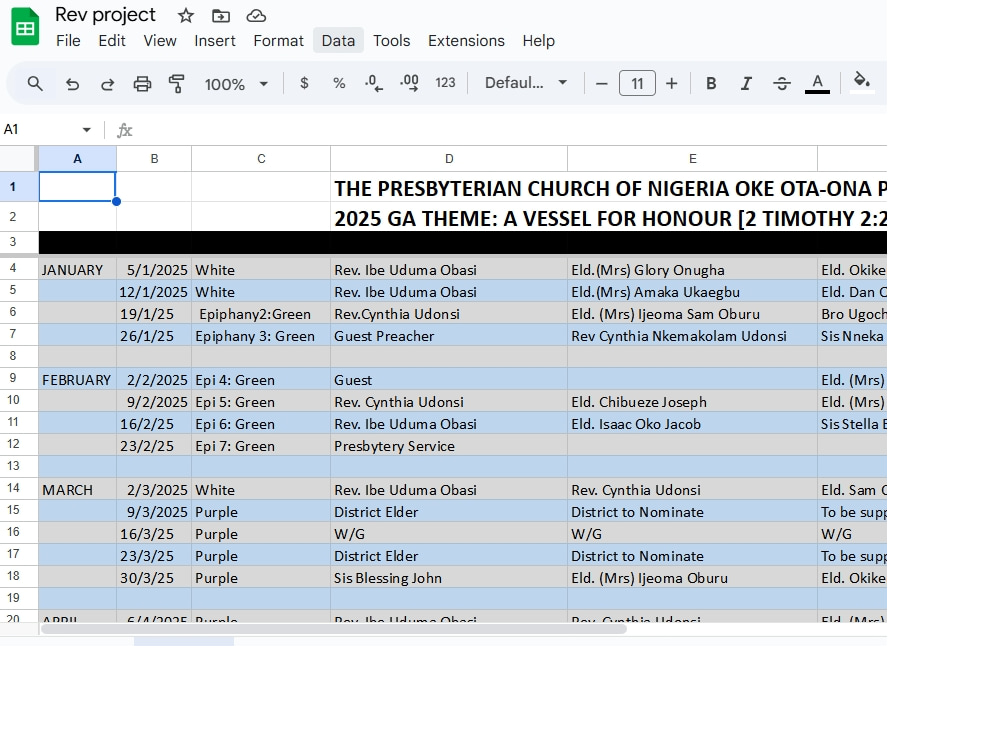The width and height of the screenshot is (1000, 750).
Task: Increase decimal places
Action: (409, 83)
